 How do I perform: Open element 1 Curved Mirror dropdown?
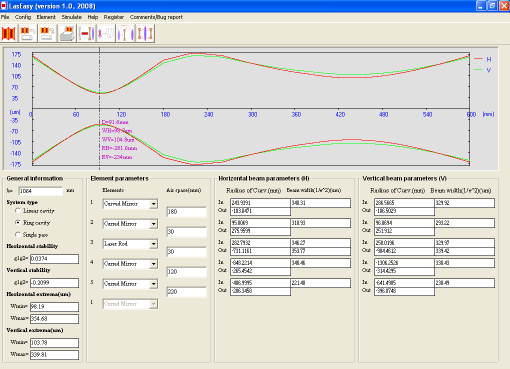click(x=153, y=204)
